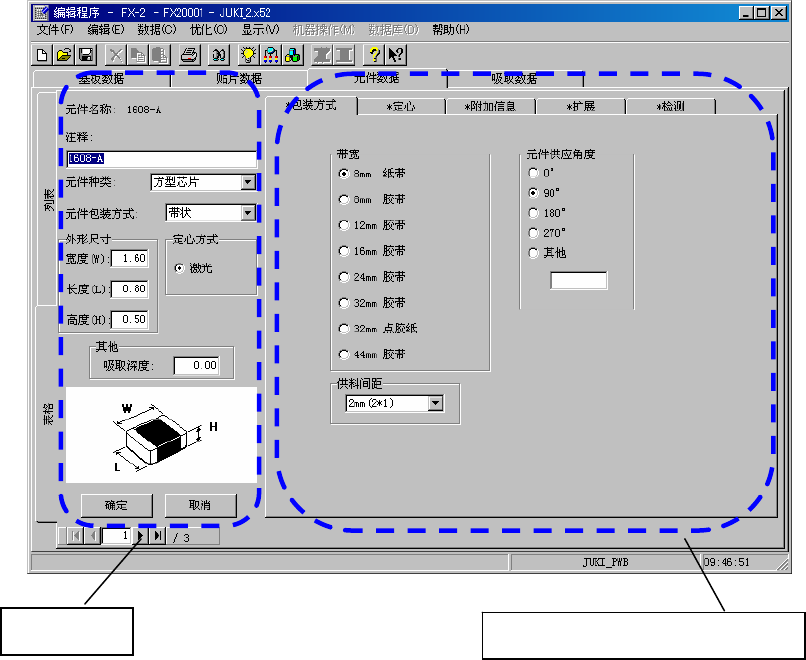Click the Paste toolbar icon
The height and width of the screenshot is (660, 806).
[x=160, y=55]
